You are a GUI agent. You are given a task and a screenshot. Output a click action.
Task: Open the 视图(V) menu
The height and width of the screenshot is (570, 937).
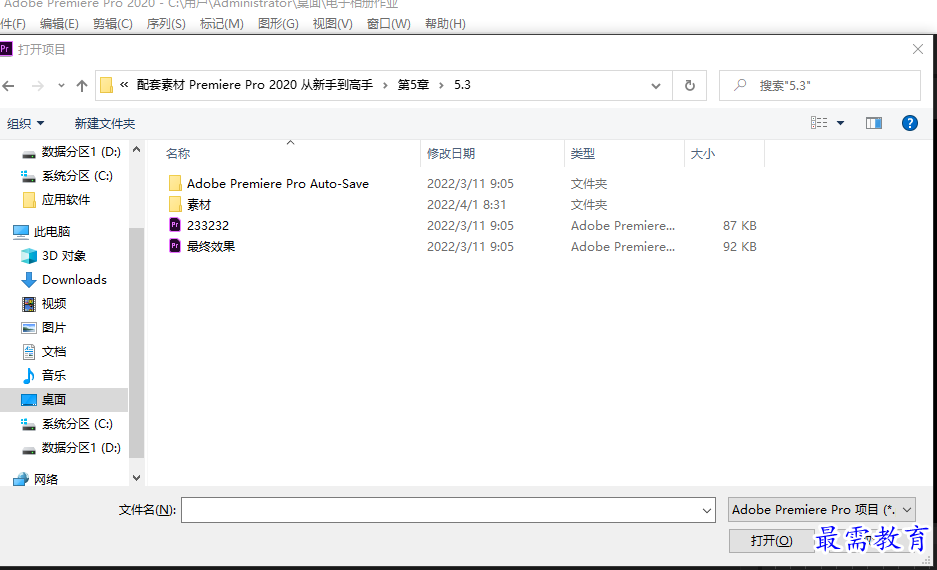pyautogui.click(x=332, y=24)
